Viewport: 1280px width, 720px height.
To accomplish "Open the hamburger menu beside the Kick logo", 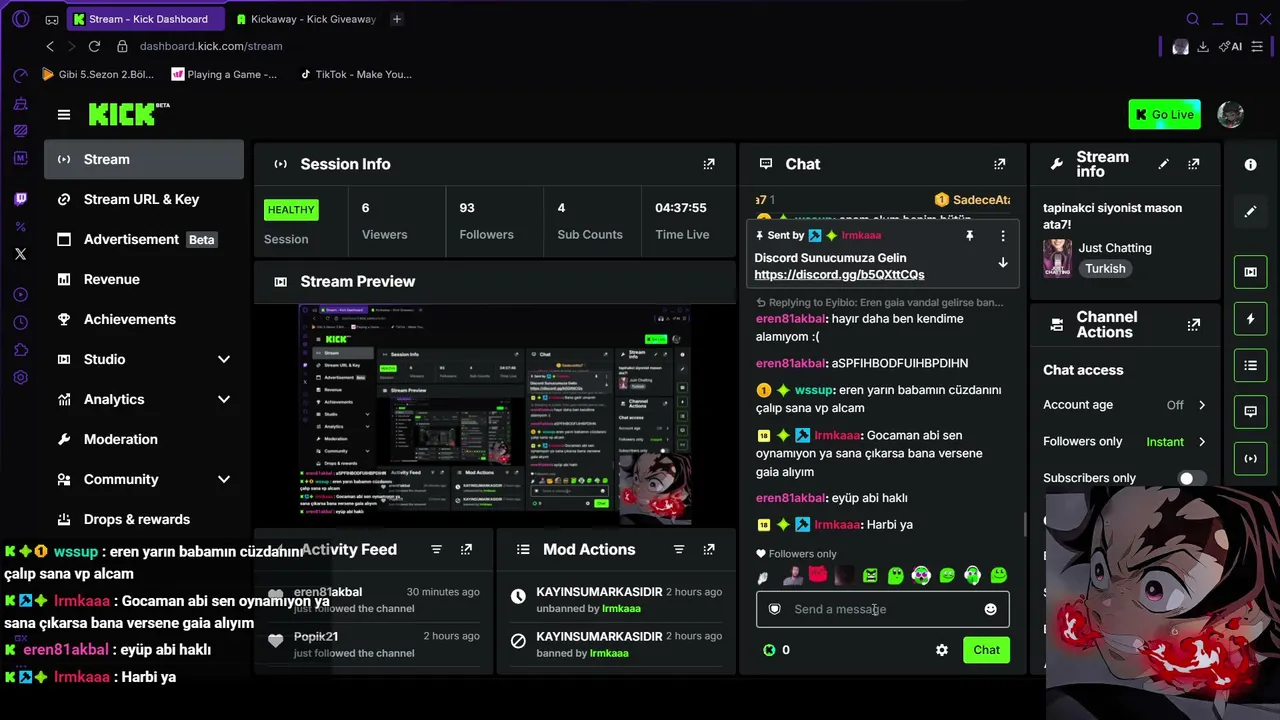I will tap(64, 115).
